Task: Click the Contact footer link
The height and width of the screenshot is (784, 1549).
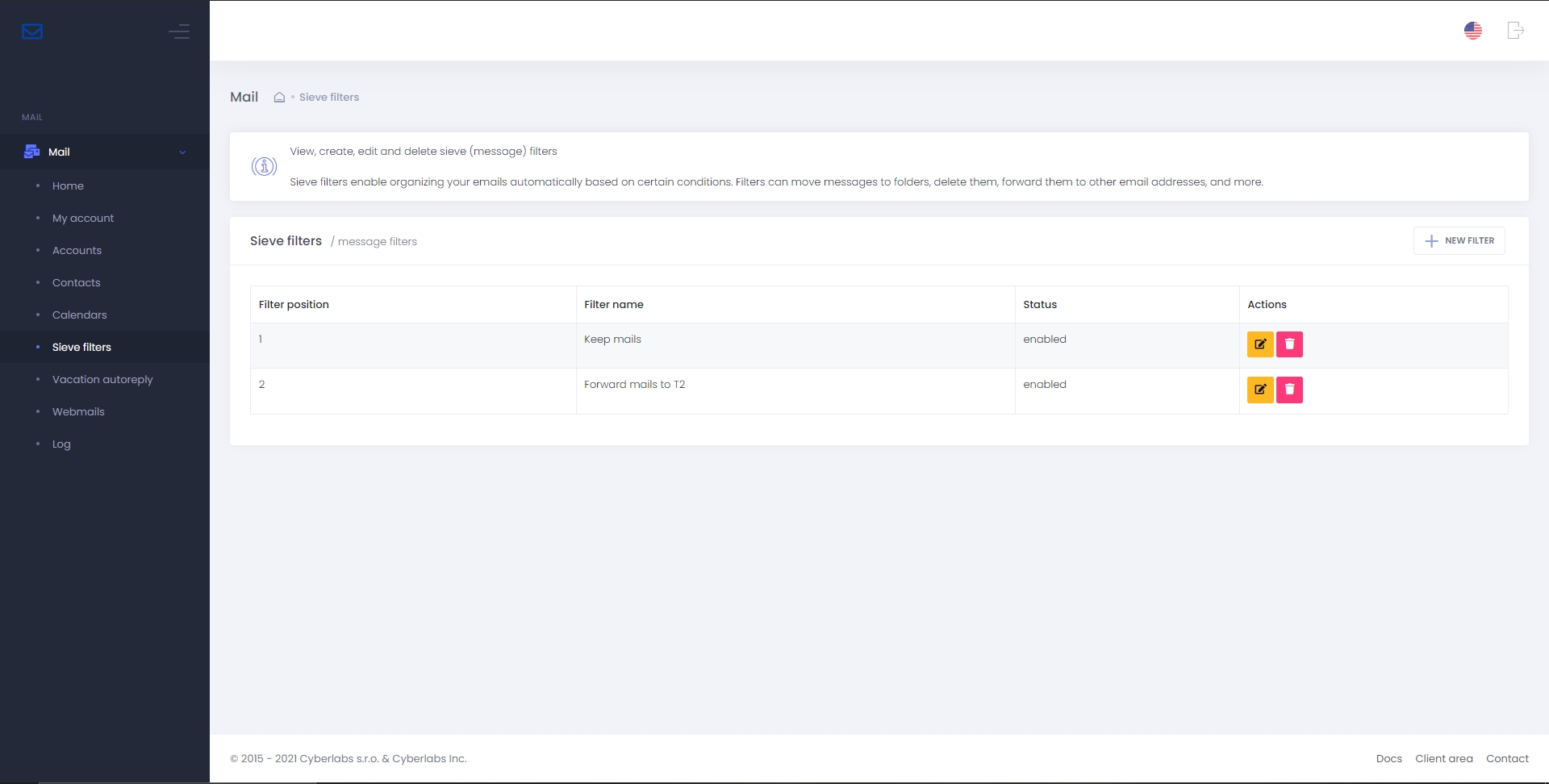Action: point(1507,759)
